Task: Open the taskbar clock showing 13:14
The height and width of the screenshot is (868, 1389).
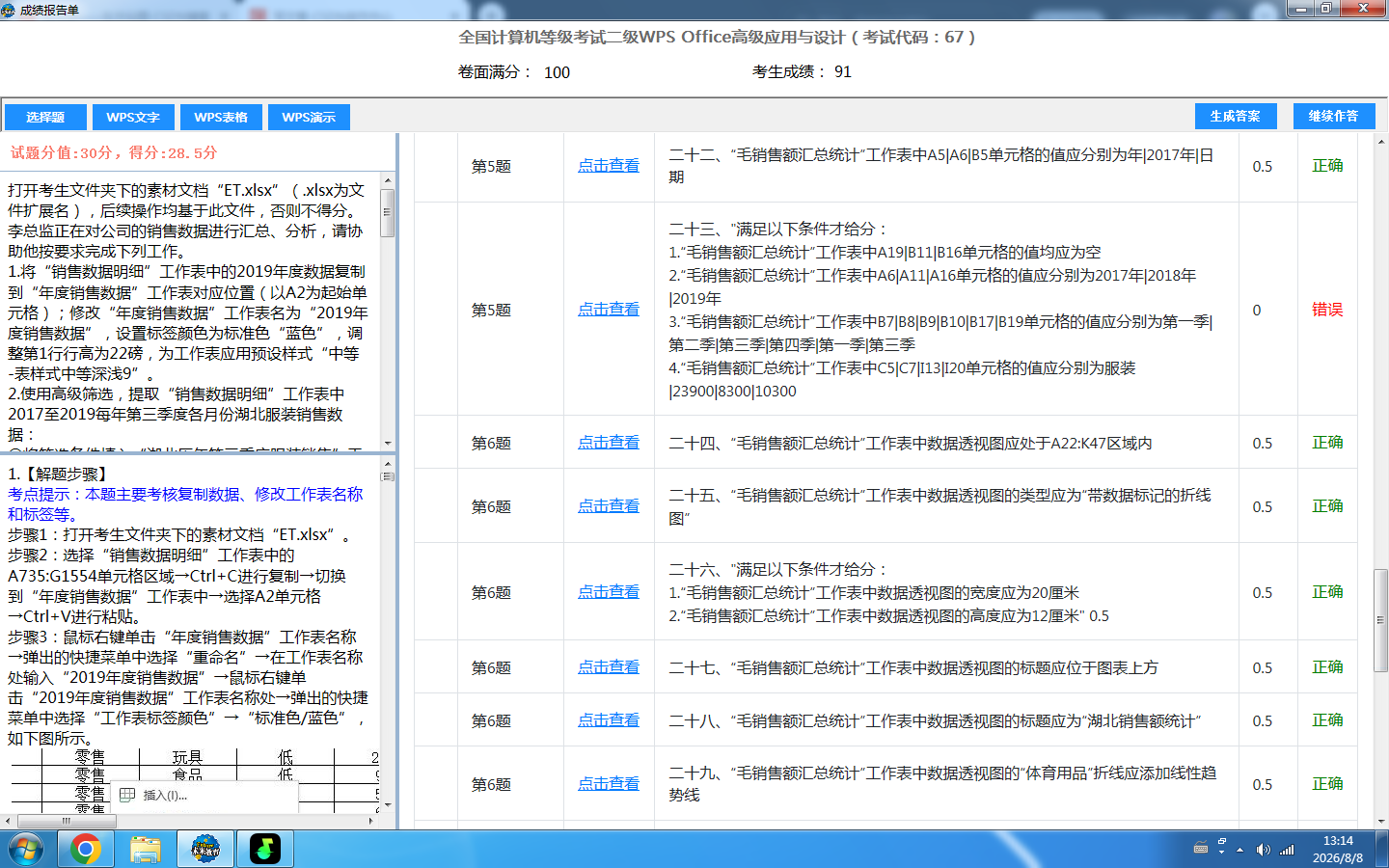Action: (1338, 849)
